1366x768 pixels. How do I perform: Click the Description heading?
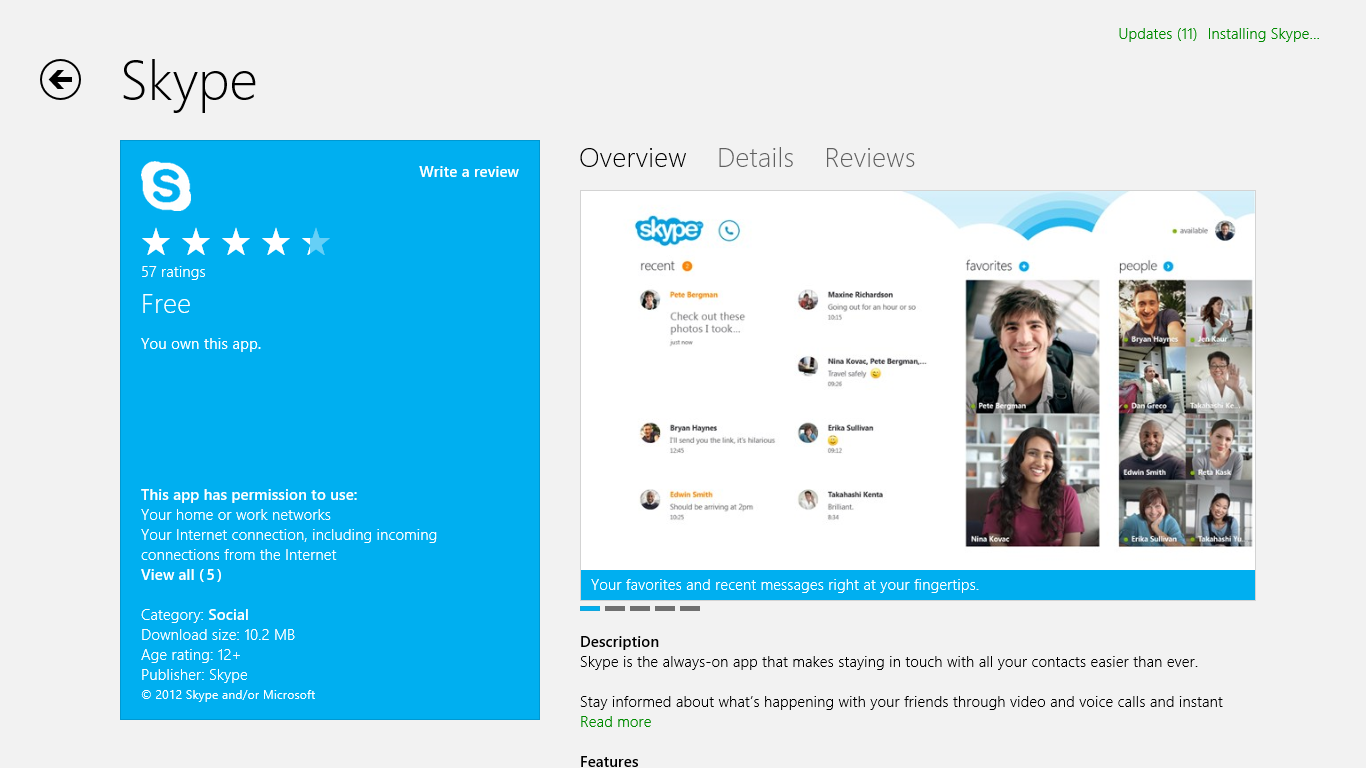(x=619, y=642)
